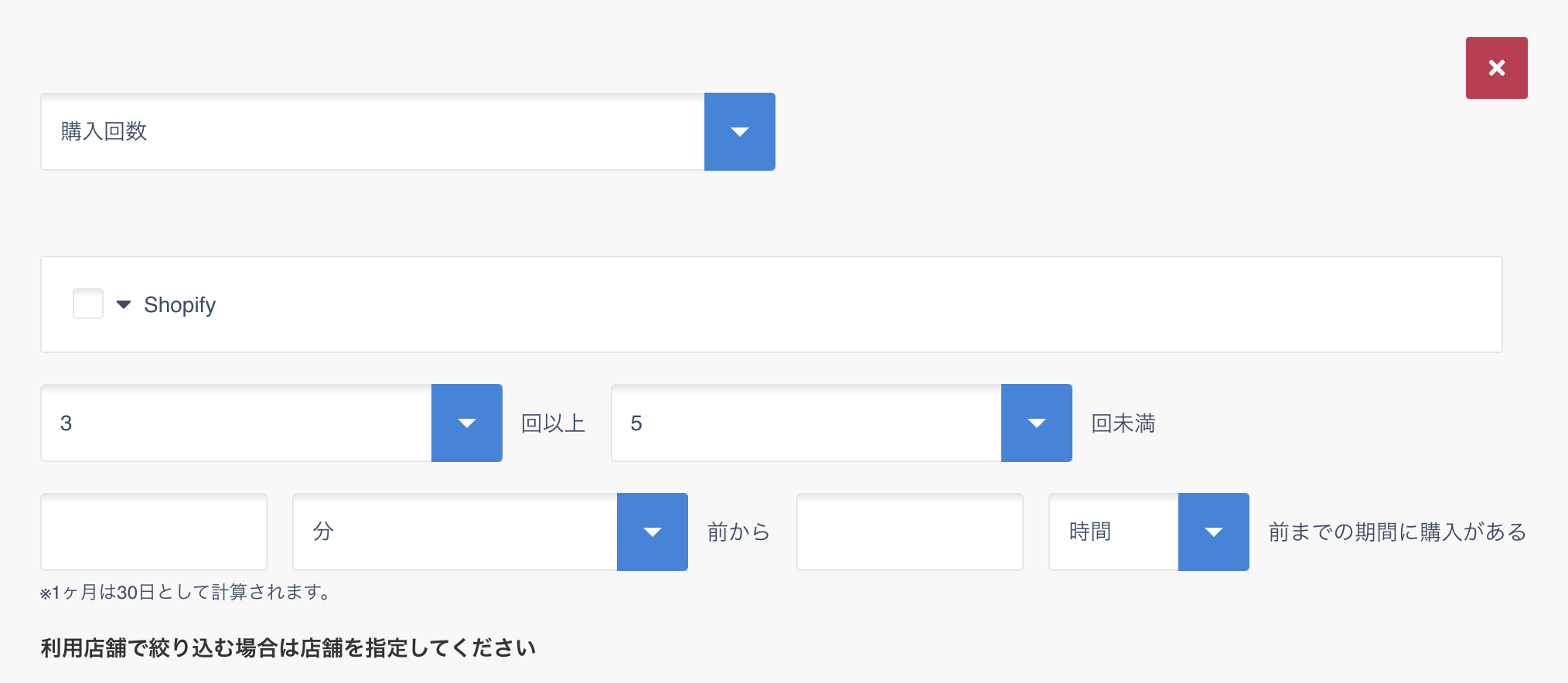
Task: Click the 利用店舗で絞り込む heading text
Action: pyautogui.click(x=288, y=647)
